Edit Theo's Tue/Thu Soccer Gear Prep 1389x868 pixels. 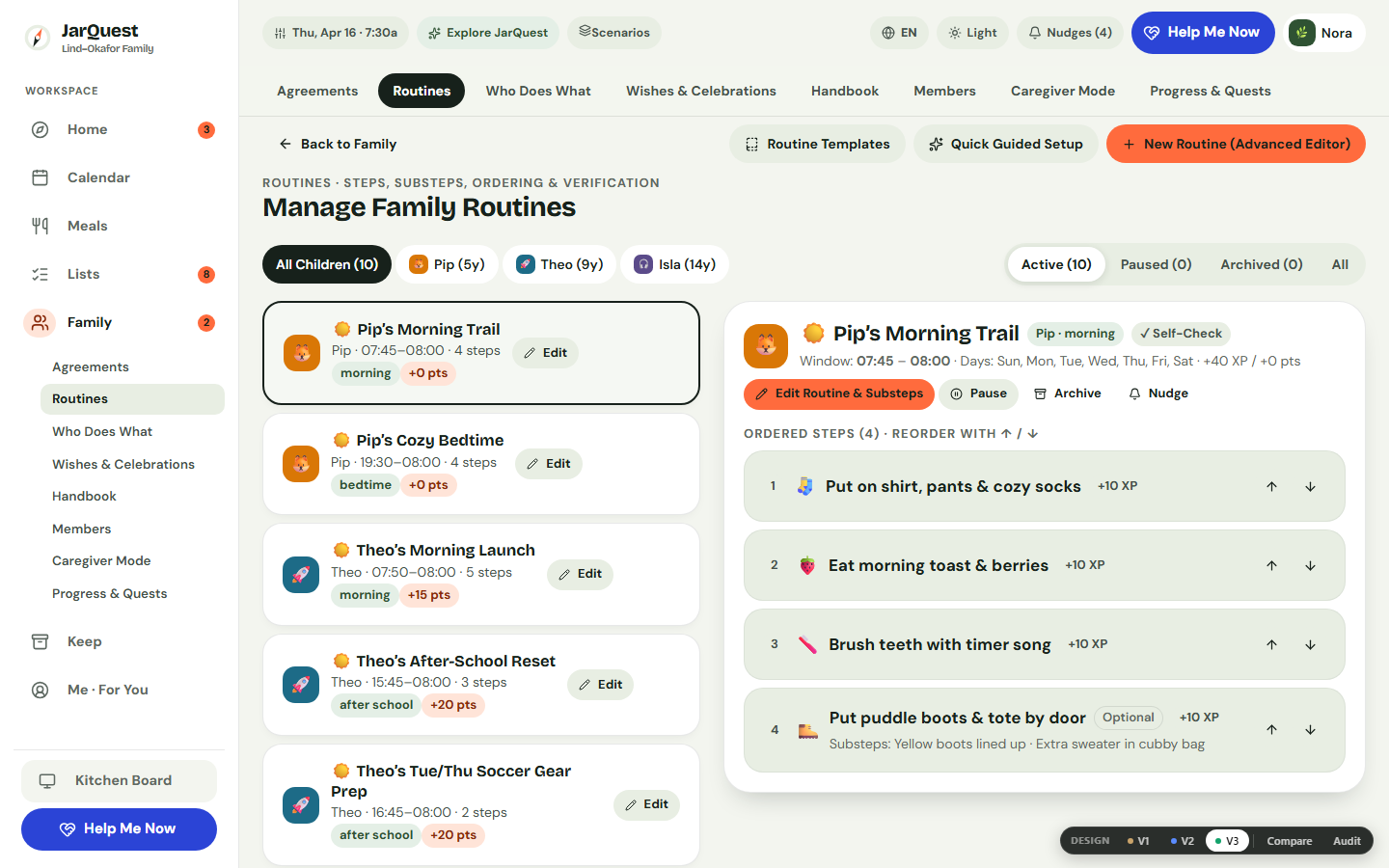(646, 804)
